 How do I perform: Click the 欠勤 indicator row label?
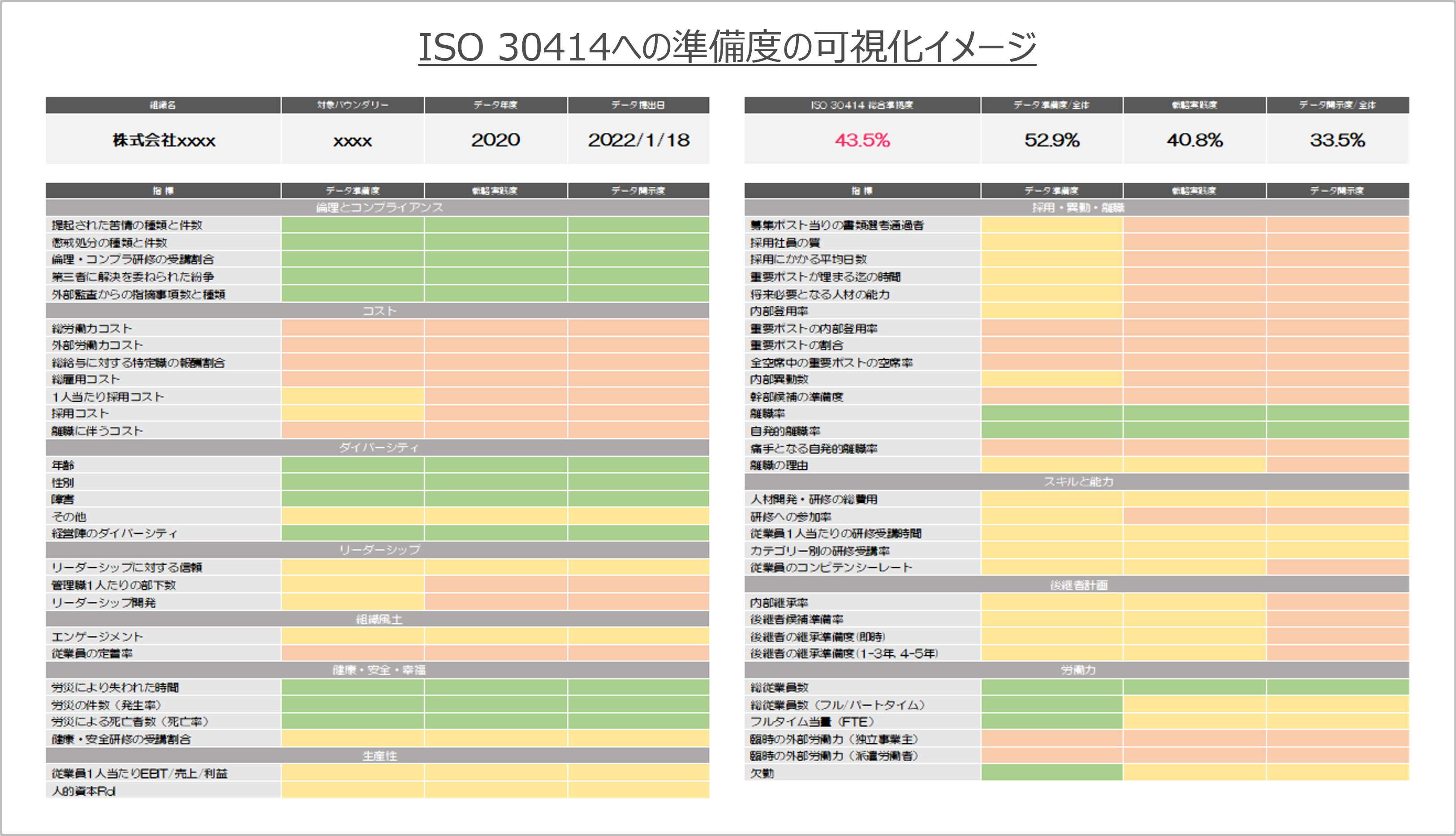pyautogui.click(x=762, y=773)
